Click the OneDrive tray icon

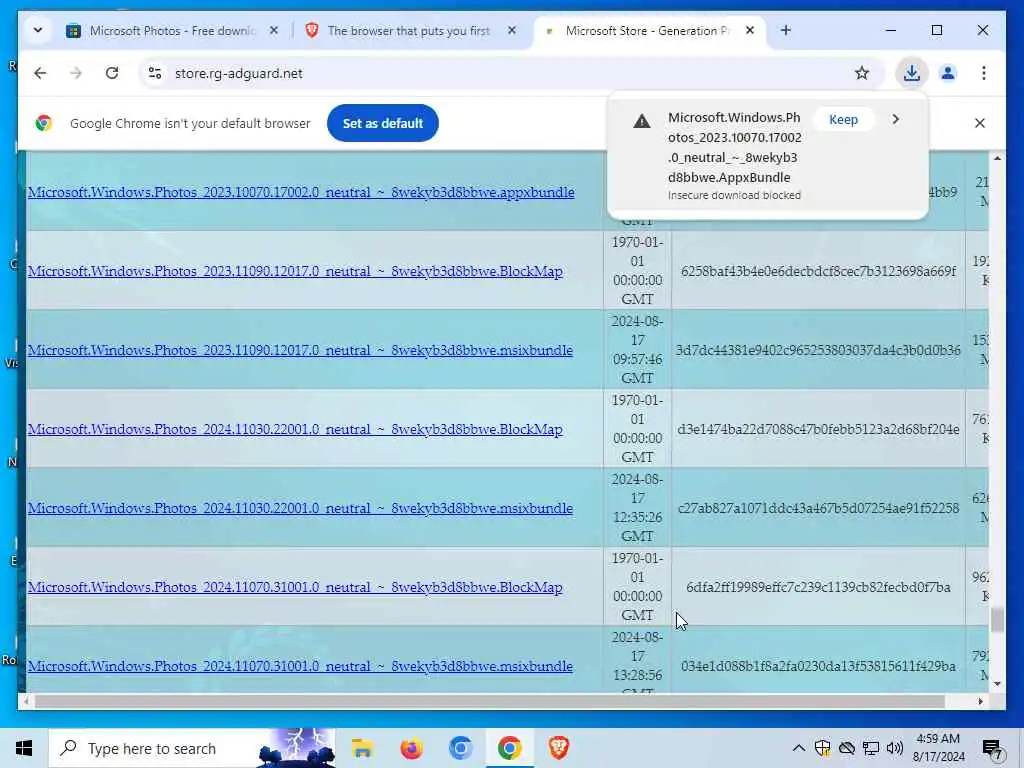tap(846, 748)
